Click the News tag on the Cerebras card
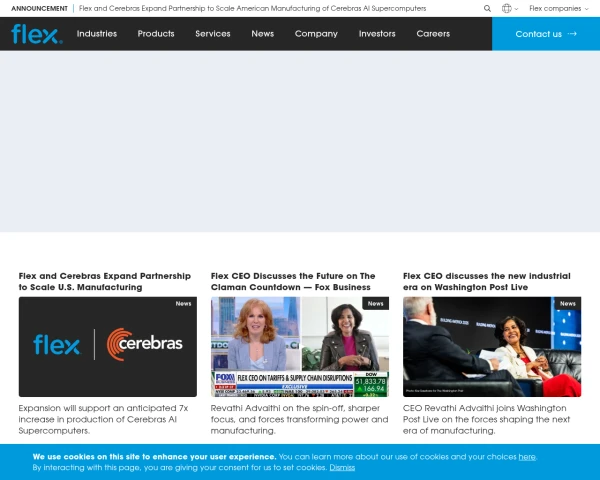Screen dimensions: 600x480 183,304
